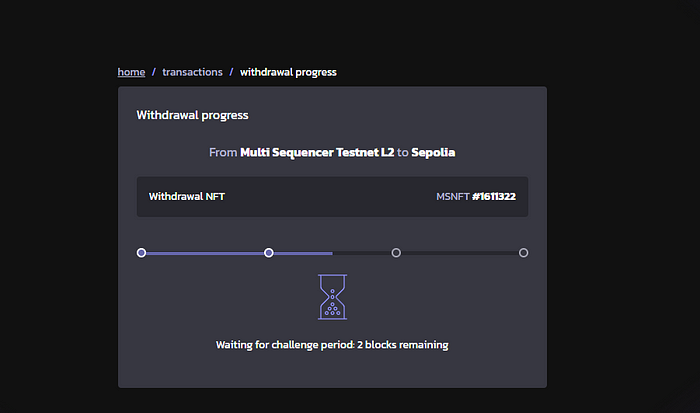This screenshot has width=700, height=413.
Task: Click progress bar between first and second steps
Action: coord(205,253)
